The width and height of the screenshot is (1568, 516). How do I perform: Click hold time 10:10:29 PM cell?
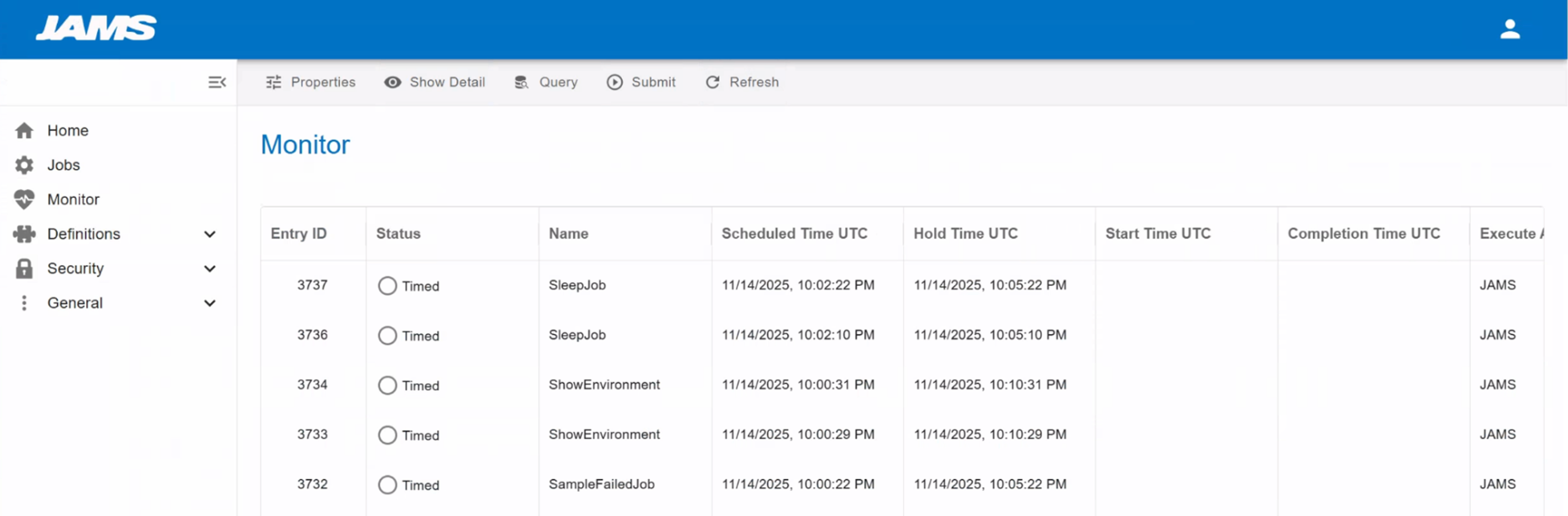(990, 434)
